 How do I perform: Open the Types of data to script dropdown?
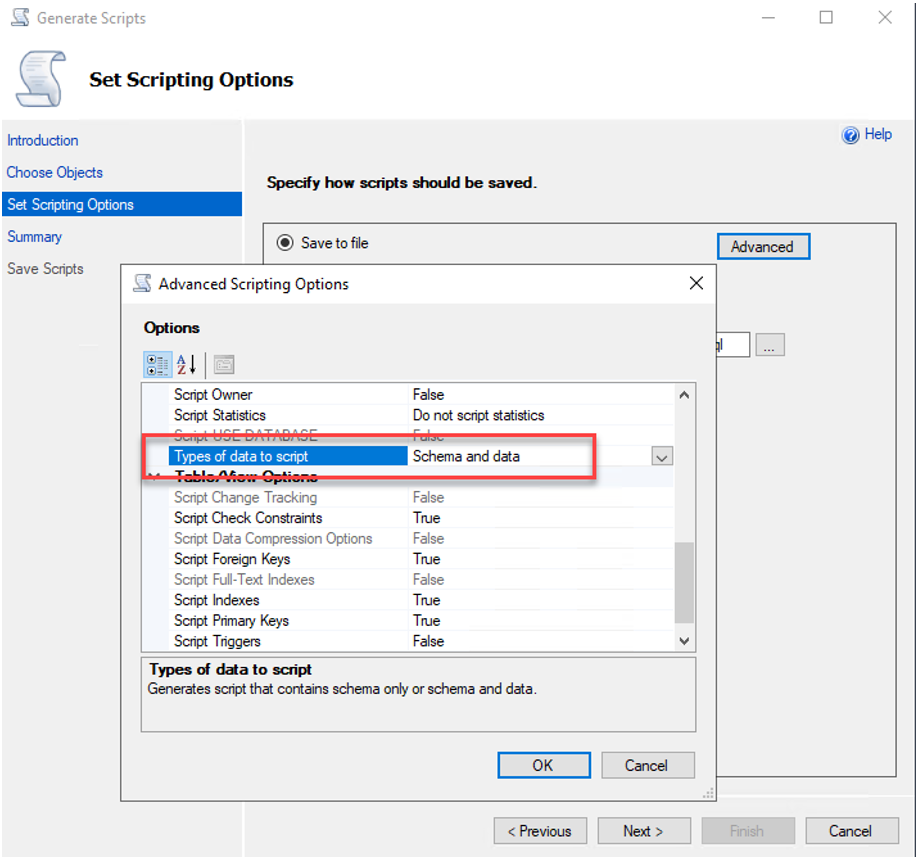pyautogui.click(x=661, y=456)
